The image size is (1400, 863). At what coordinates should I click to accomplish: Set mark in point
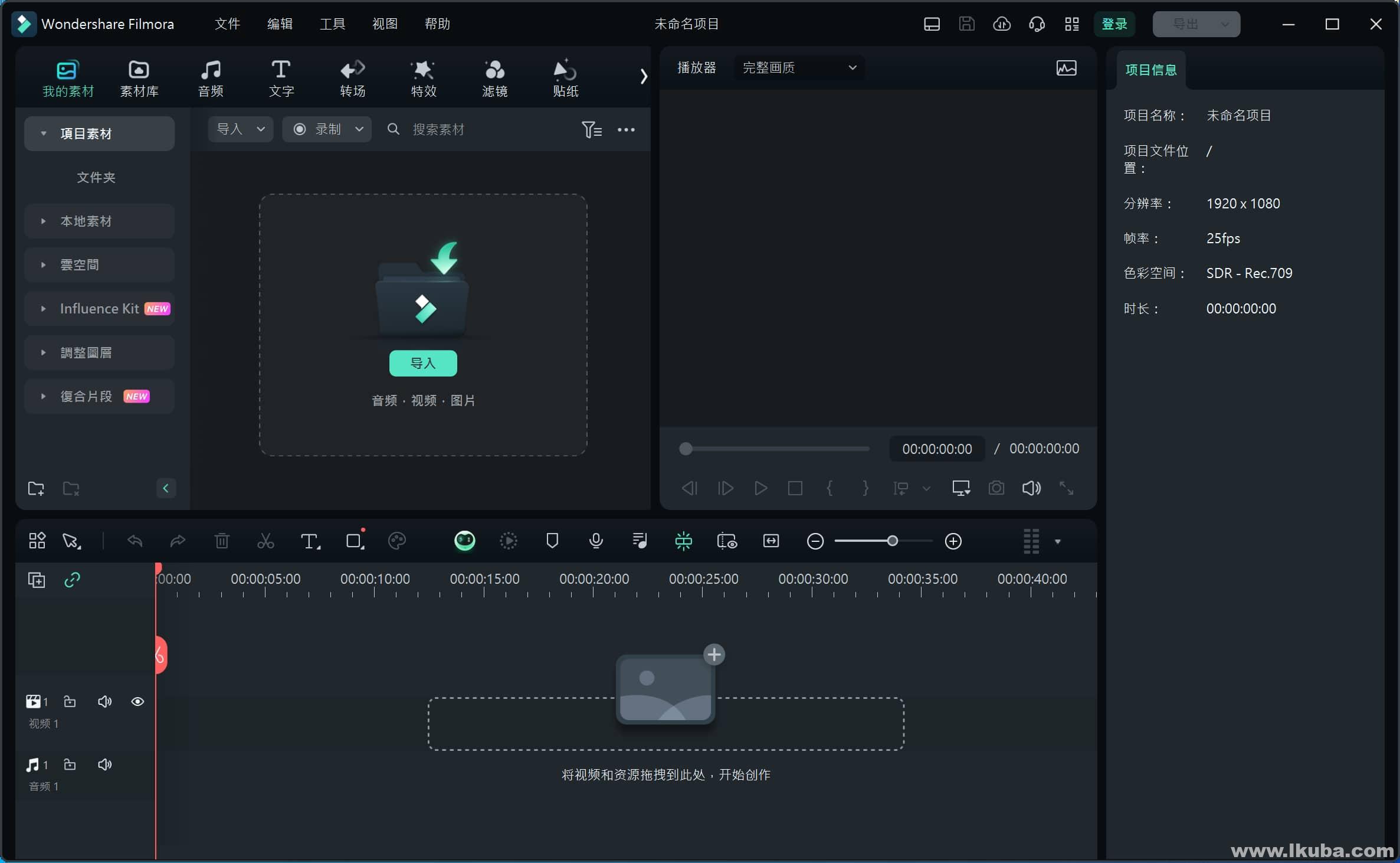tap(830, 488)
